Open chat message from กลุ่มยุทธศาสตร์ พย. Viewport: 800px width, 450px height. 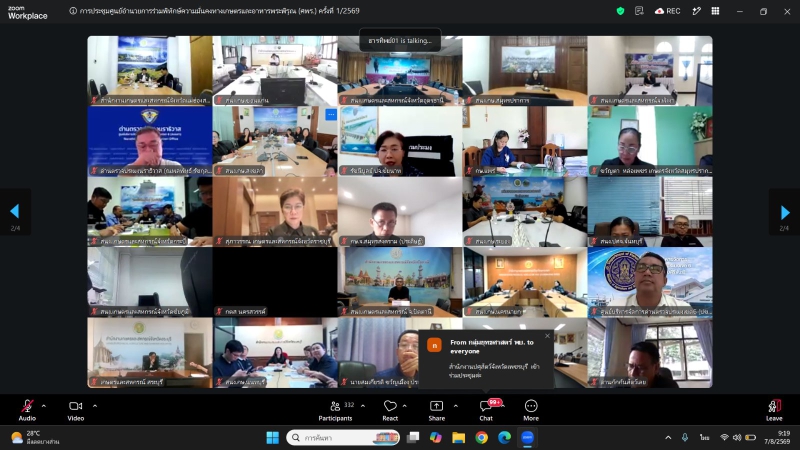tap(486, 359)
